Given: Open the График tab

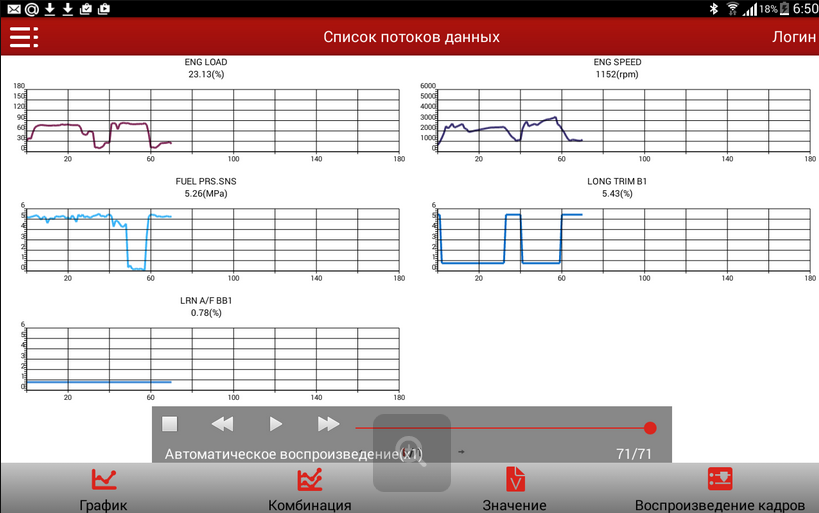Looking at the screenshot, I should [104, 489].
